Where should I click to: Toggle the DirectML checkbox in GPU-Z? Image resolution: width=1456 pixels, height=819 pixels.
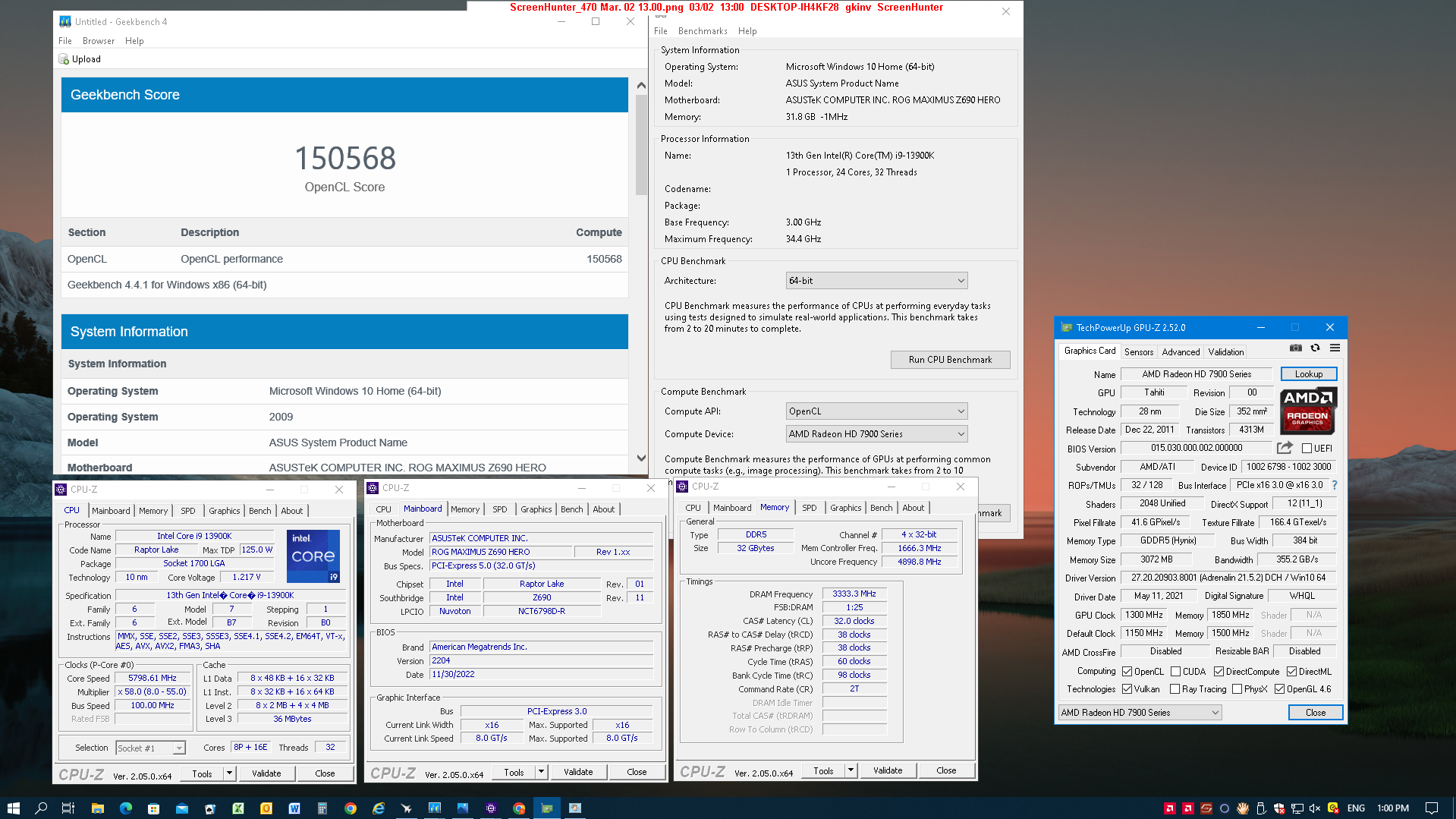[x=1291, y=672]
